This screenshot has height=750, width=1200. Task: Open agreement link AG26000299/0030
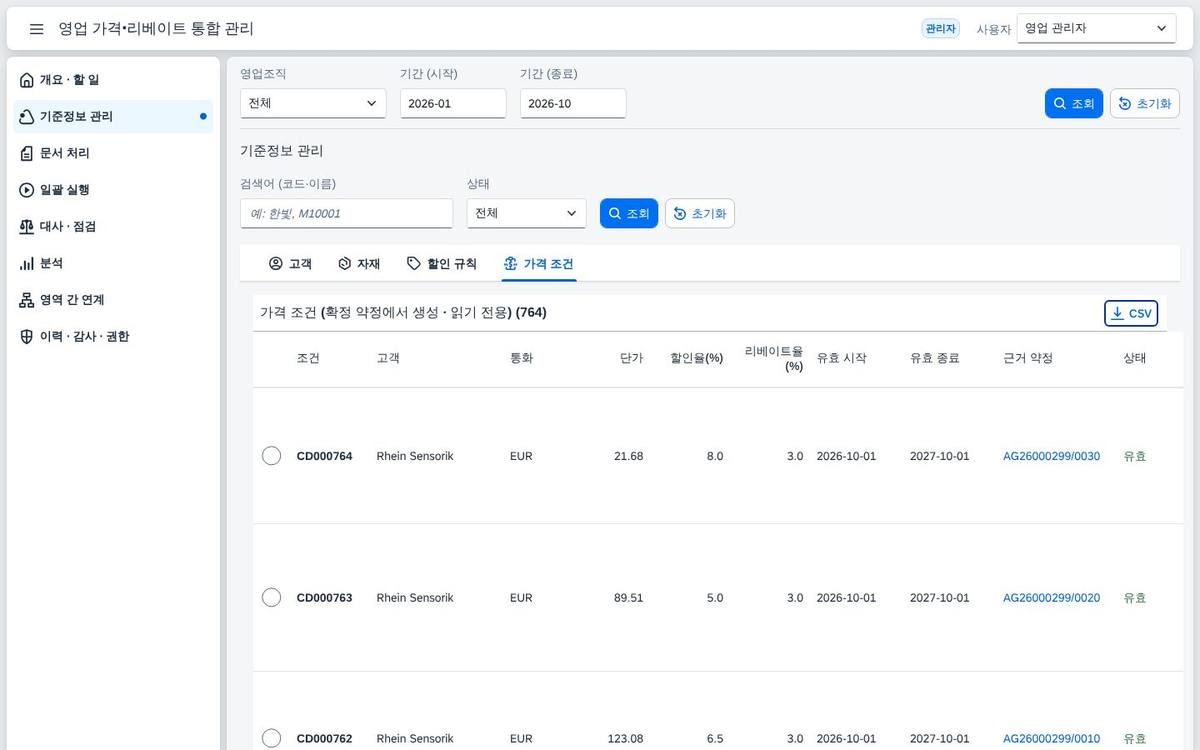pyautogui.click(x=1051, y=456)
